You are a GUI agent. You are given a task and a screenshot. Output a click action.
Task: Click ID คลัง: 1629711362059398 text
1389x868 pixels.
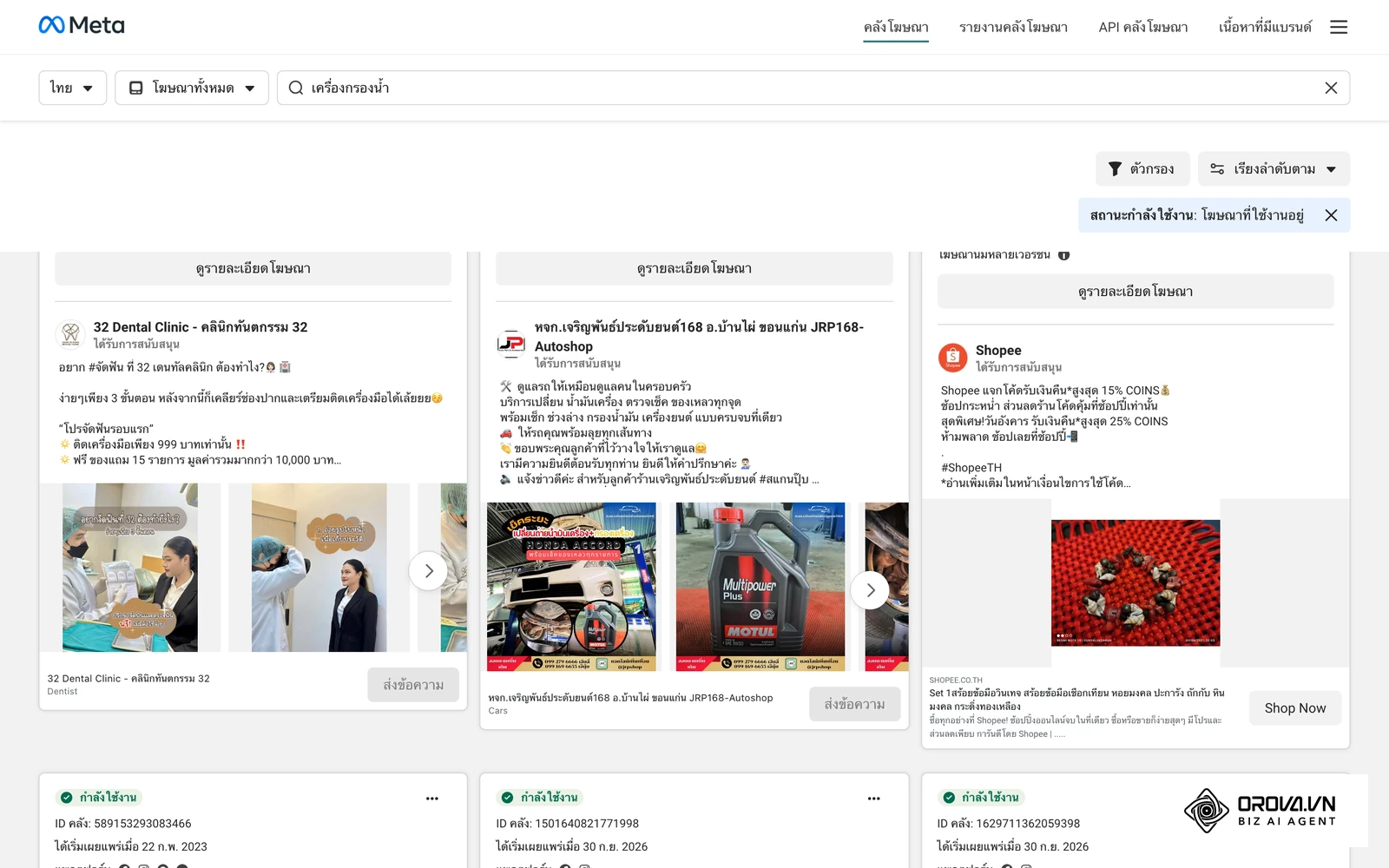(x=1009, y=824)
